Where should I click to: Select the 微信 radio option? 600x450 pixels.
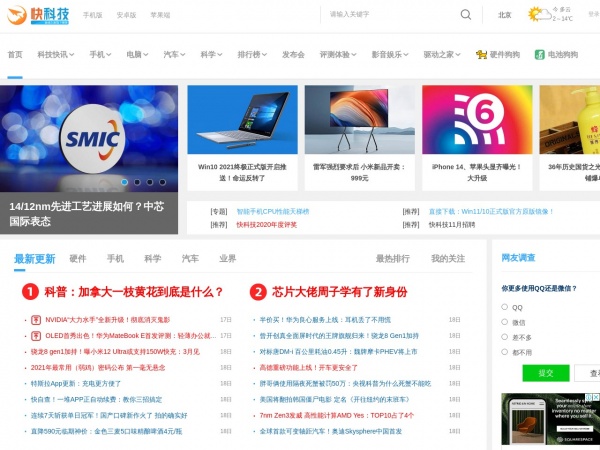coord(504,322)
